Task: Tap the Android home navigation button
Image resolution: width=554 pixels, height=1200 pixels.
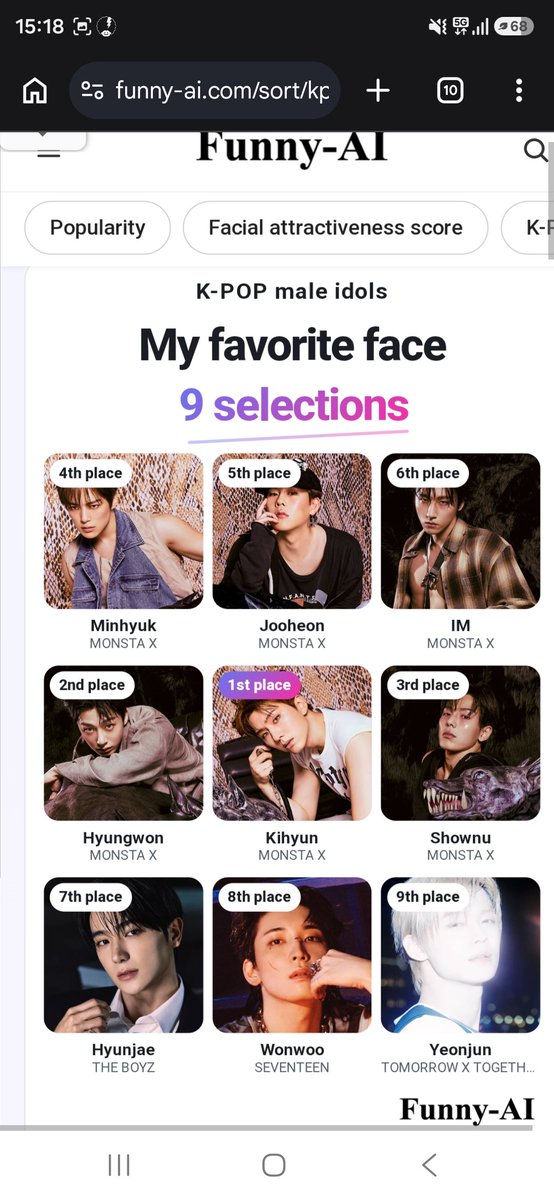Action: coord(274,1164)
